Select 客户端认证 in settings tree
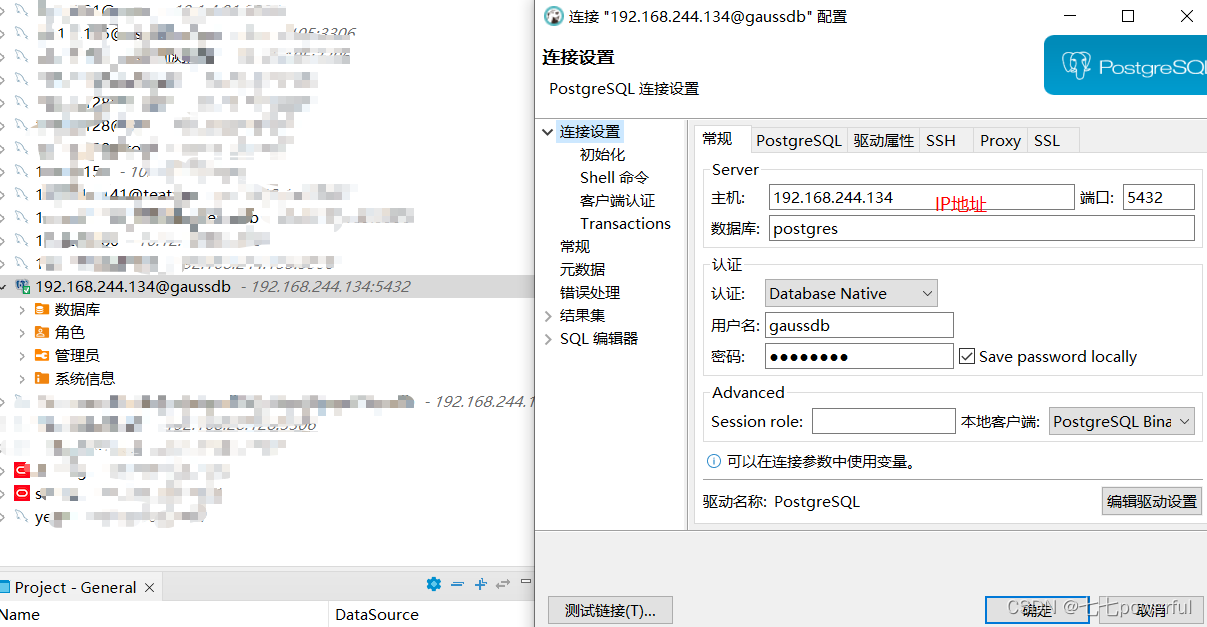 (x=617, y=201)
